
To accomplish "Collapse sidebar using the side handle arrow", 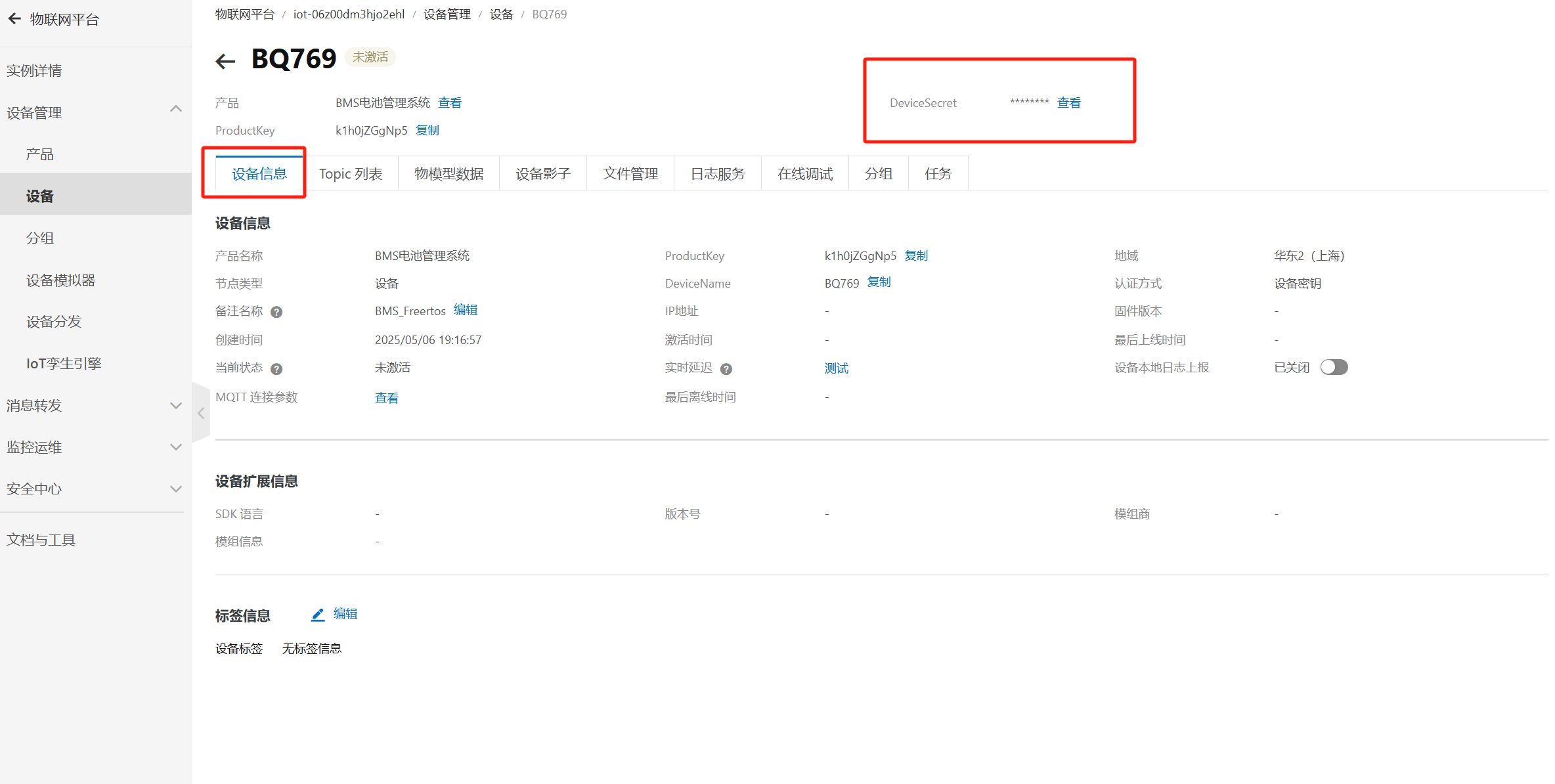I will (201, 413).
